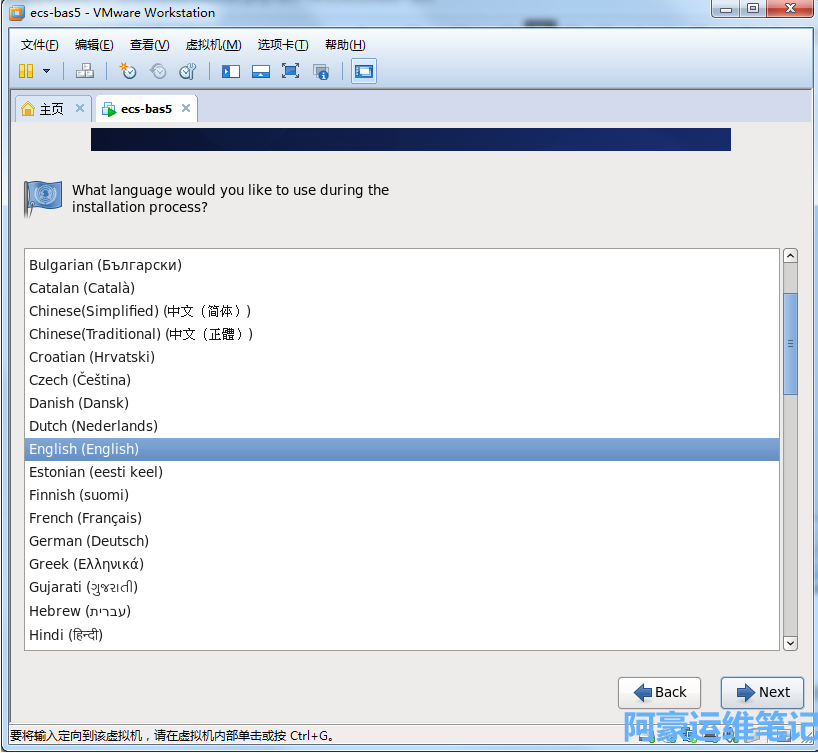Screen dimensions: 818x753
Task: Take a snapshot of the virtual machine
Action: click(128, 71)
